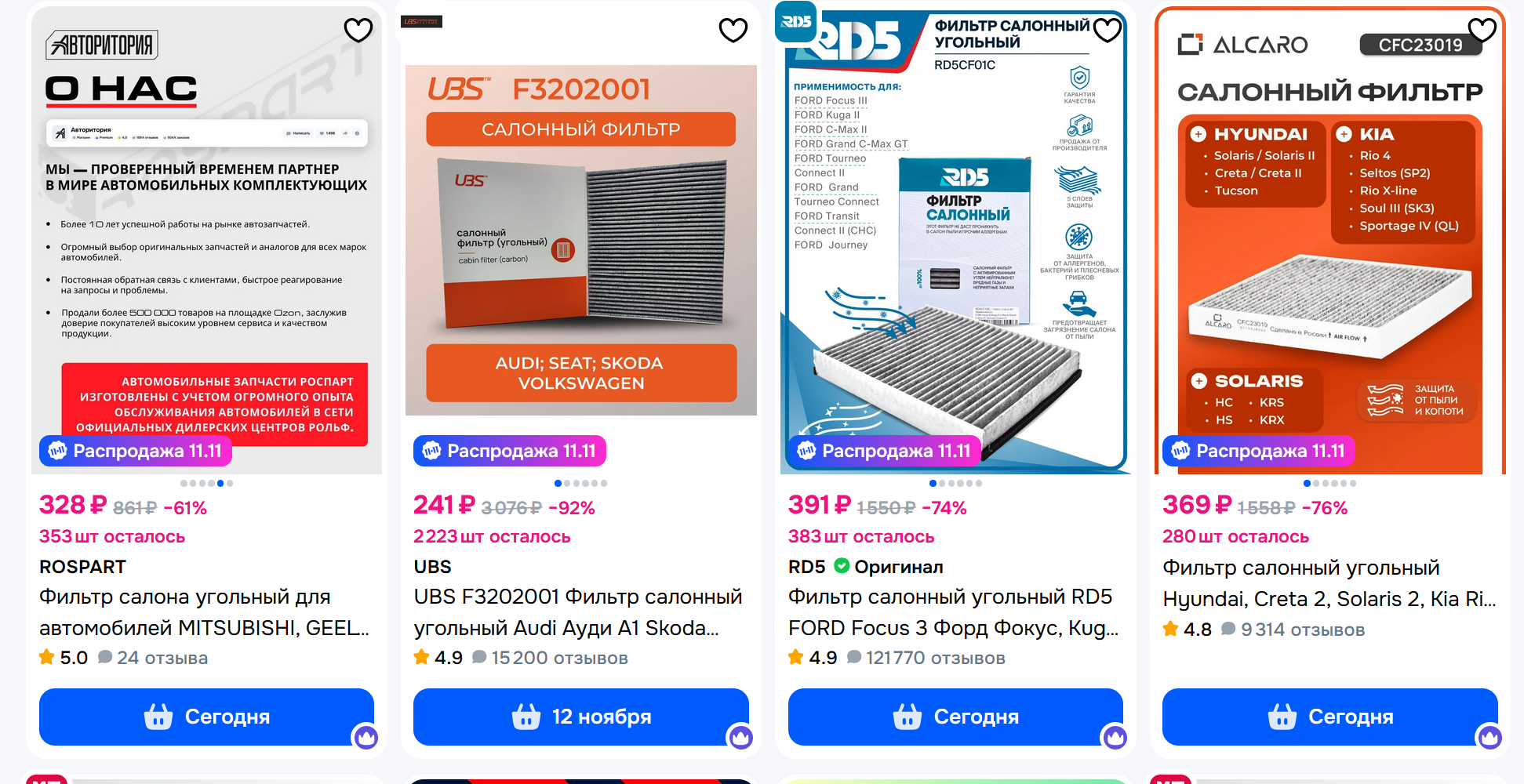Image resolution: width=1524 pixels, height=784 pixels.
Task: Open the ALCARO CFC23019 product image
Action: coord(1330,239)
